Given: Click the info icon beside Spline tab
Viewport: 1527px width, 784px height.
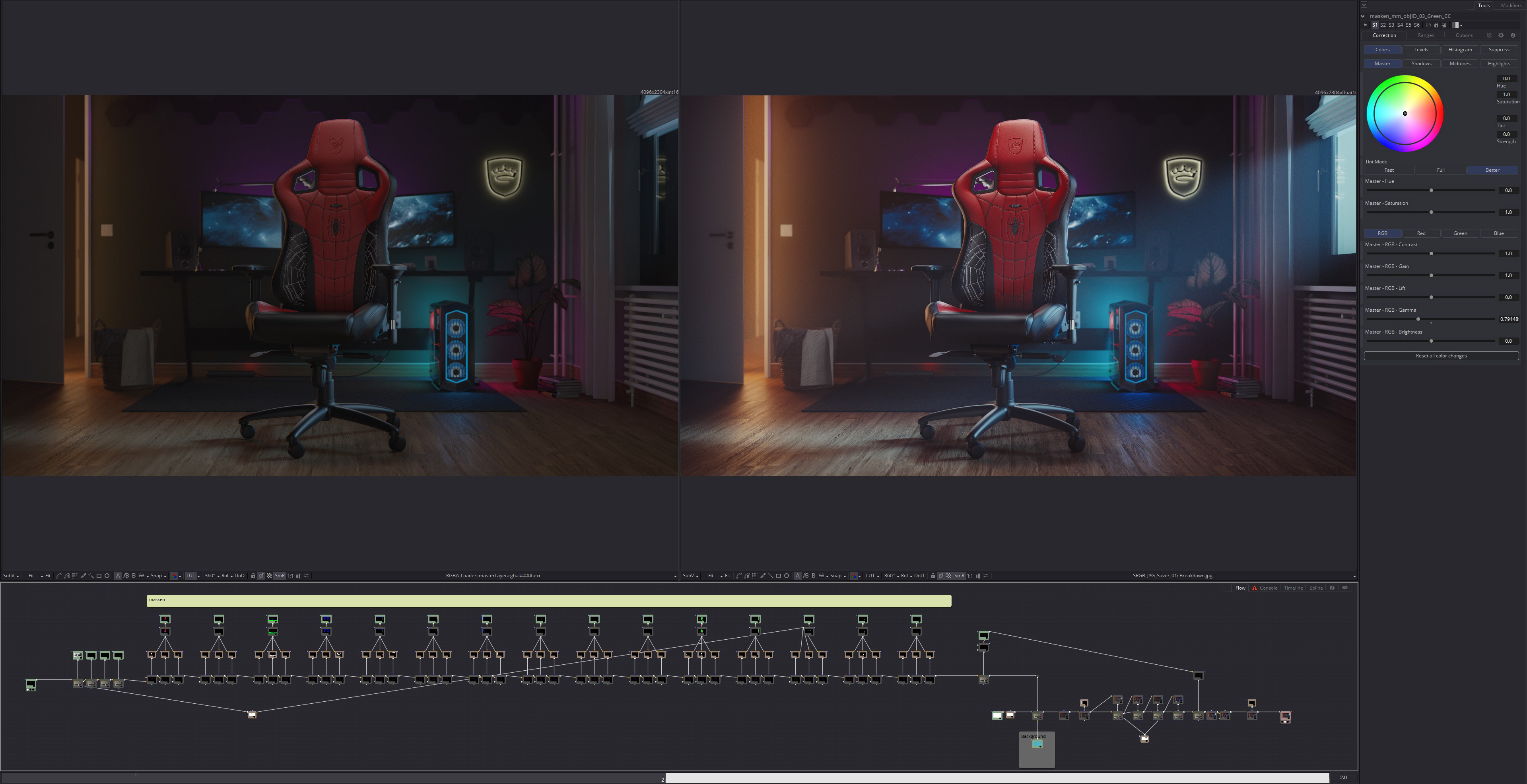Looking at the screenshot, I should point(1332,588).
